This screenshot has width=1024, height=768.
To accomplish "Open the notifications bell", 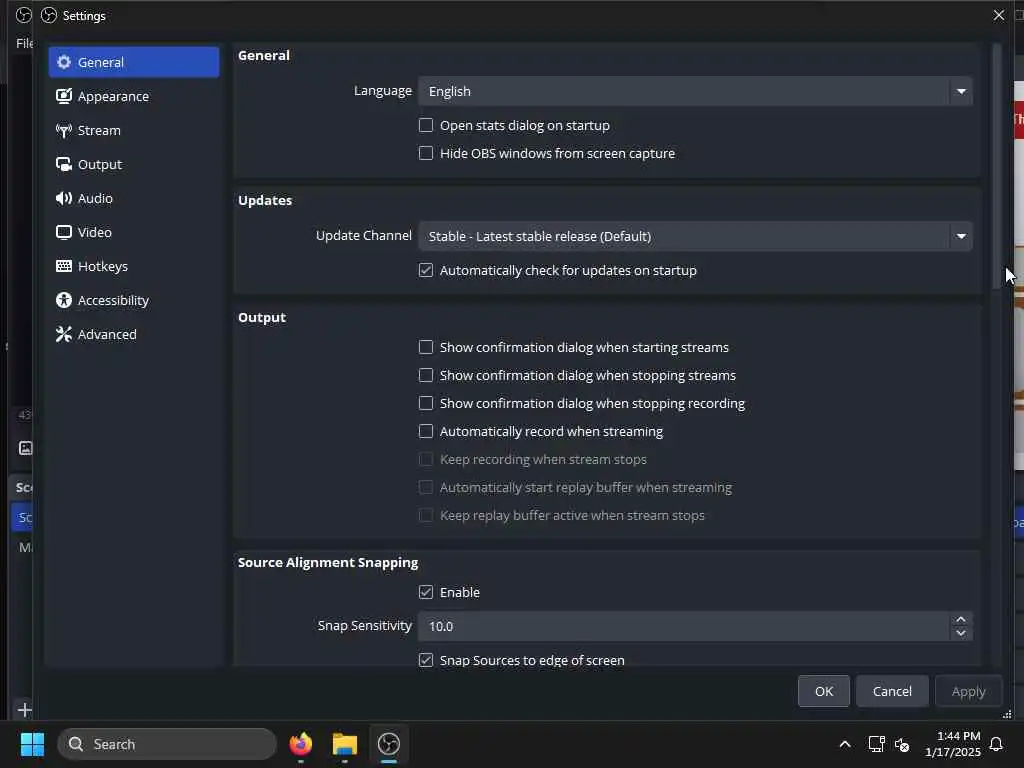I will coord(996,744).
